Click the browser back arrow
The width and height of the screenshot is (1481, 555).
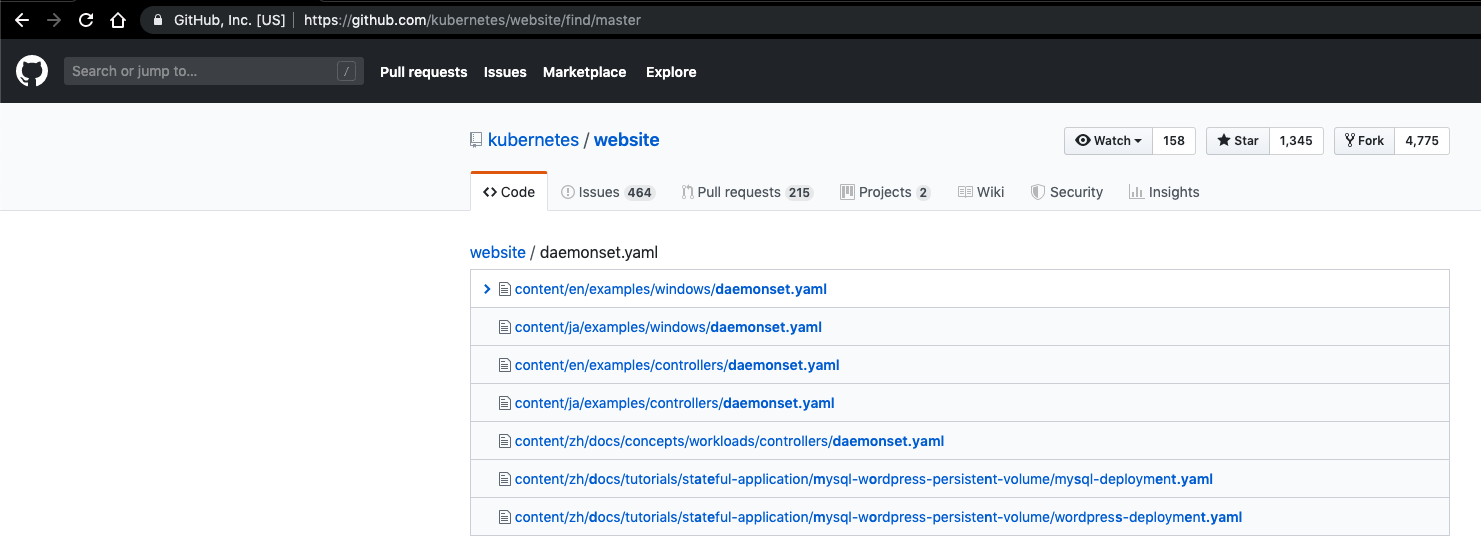click(x=22, y=19)
